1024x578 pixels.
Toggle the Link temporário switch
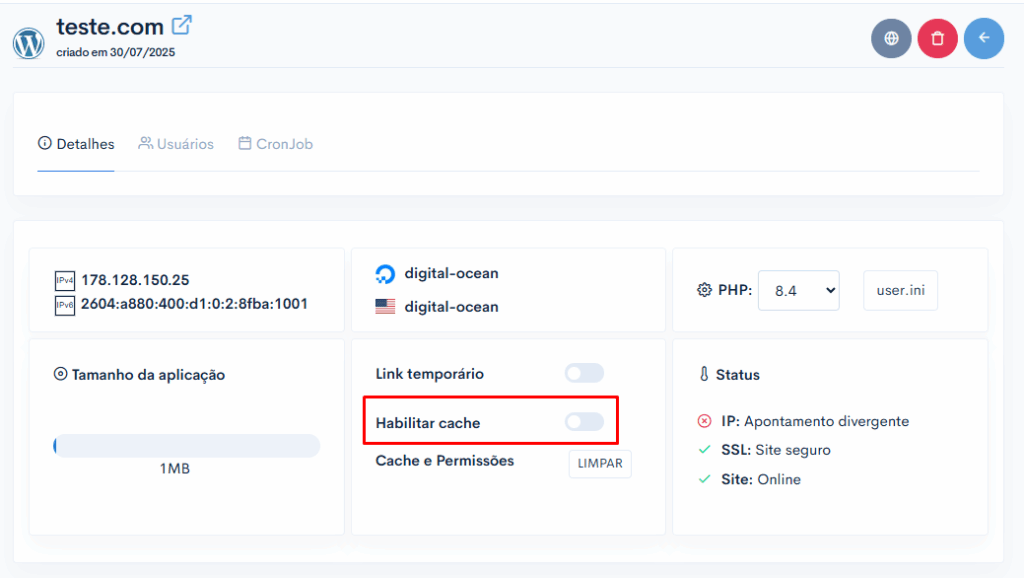coord(584,373)
